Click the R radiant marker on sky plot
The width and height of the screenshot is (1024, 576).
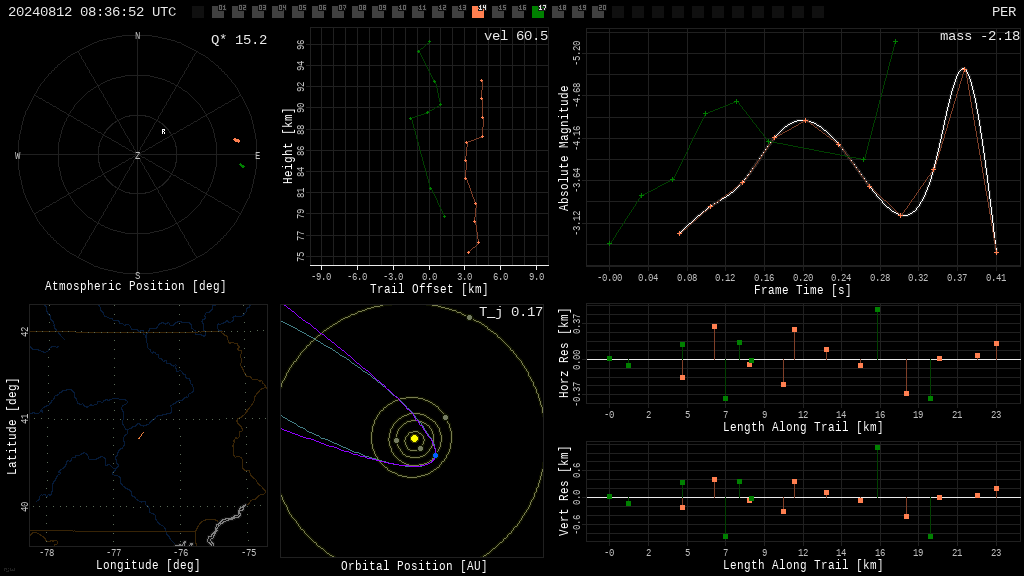[163, 132]
